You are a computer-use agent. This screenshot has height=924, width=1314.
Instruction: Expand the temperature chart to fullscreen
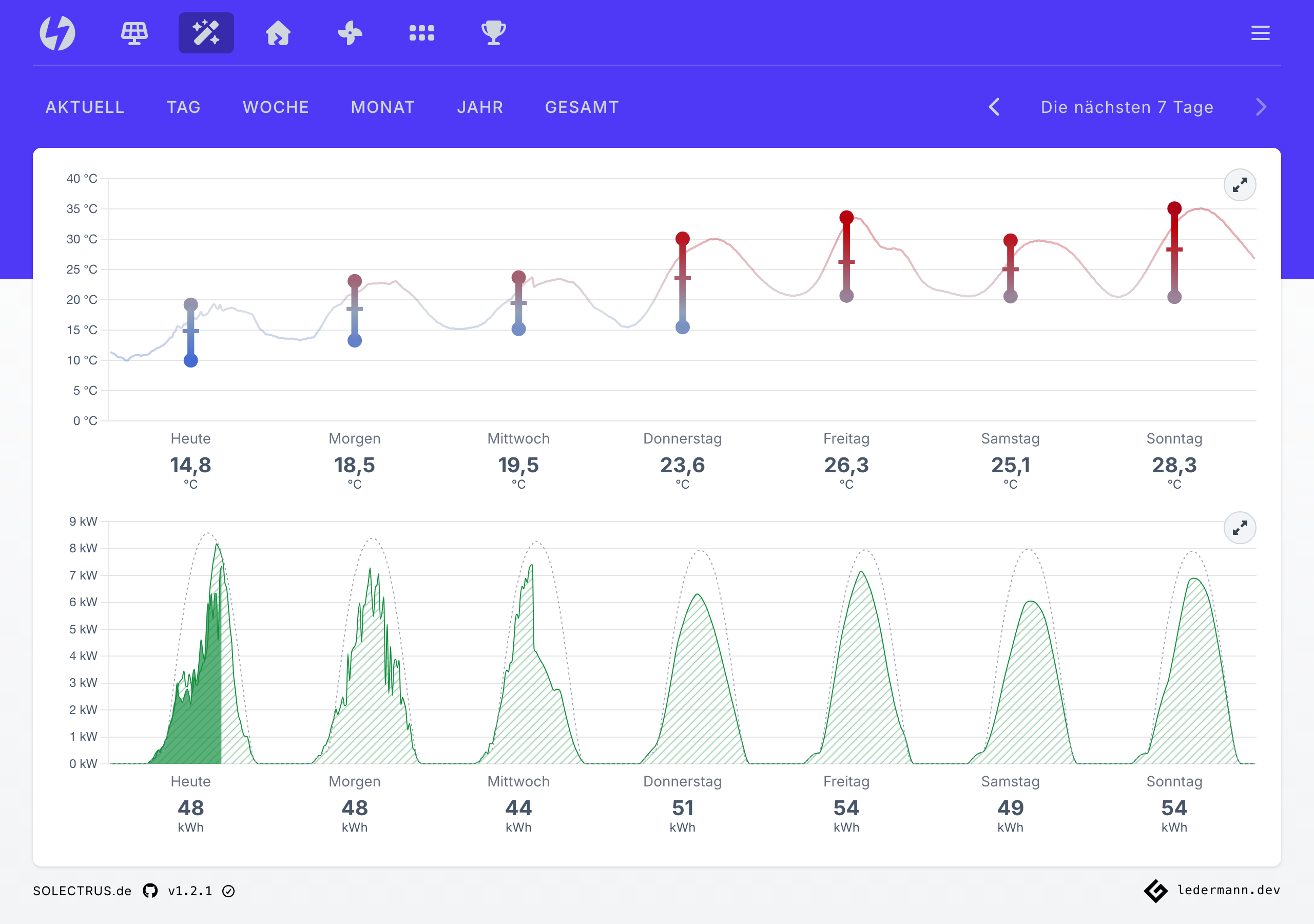[x=1240, y=185]
